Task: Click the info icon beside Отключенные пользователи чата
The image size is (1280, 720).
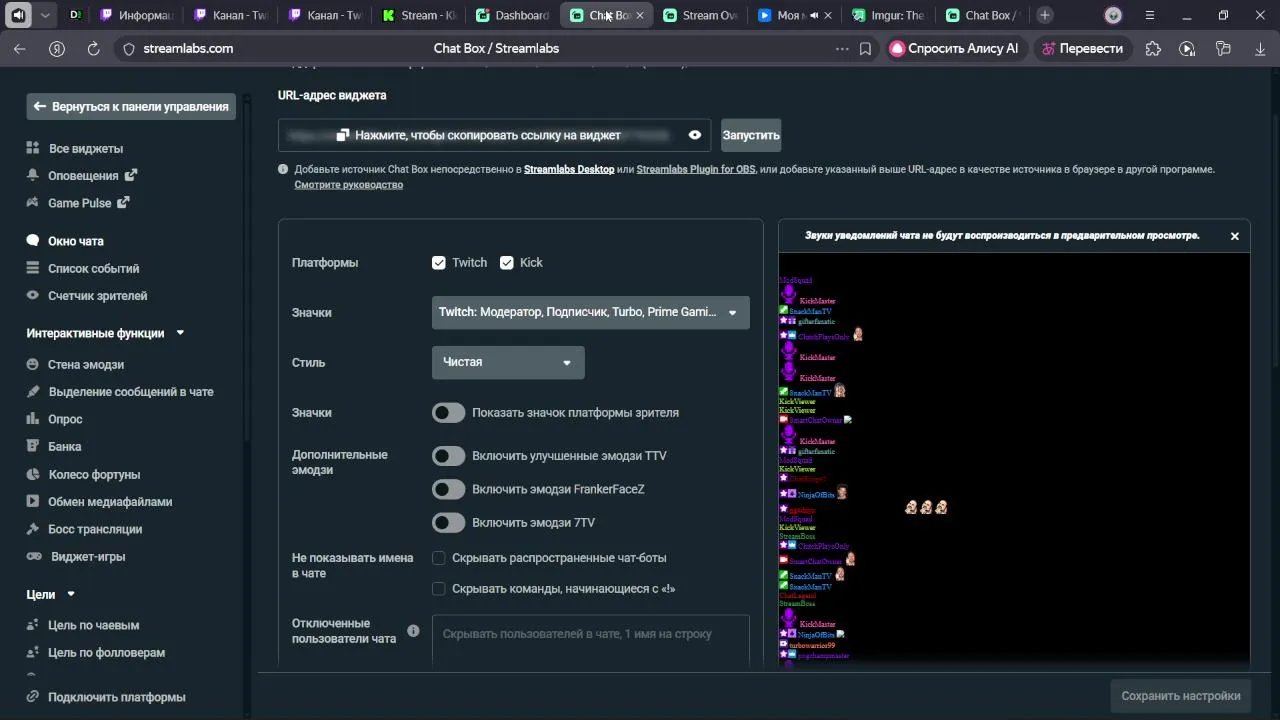Action: (x=413, y=631)
